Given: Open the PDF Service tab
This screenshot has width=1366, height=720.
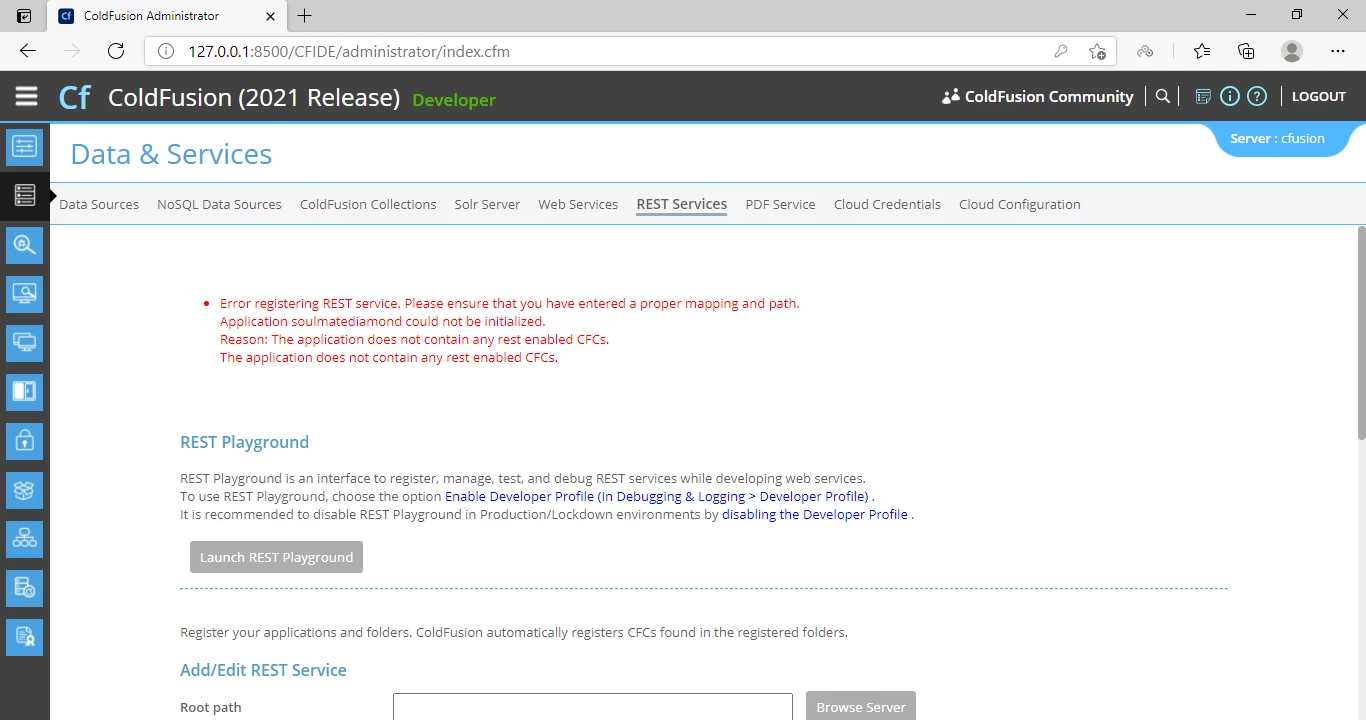Looking at the screenshot, I should click(x=780, y=204).
